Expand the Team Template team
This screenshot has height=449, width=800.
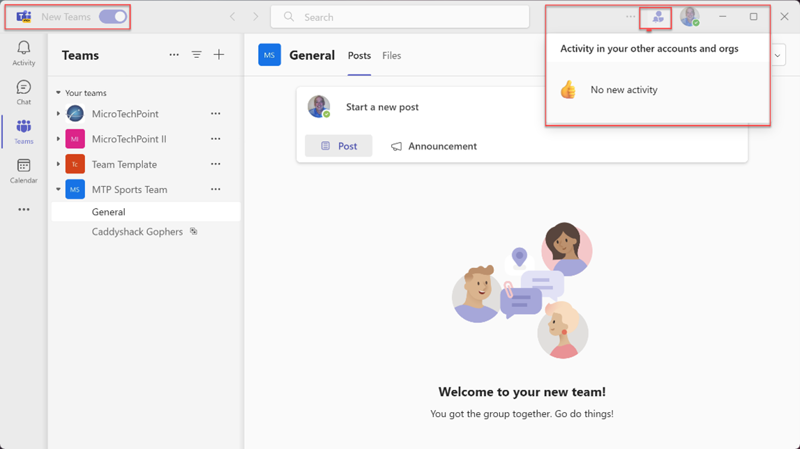coord(58,164)
